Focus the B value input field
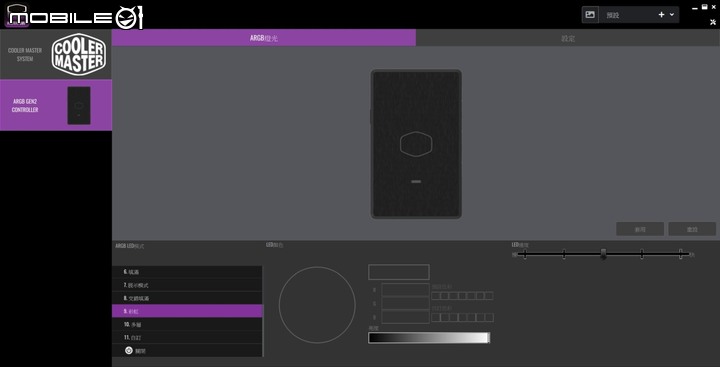Screen dimensions: 720x367 (x=405, y=317)
